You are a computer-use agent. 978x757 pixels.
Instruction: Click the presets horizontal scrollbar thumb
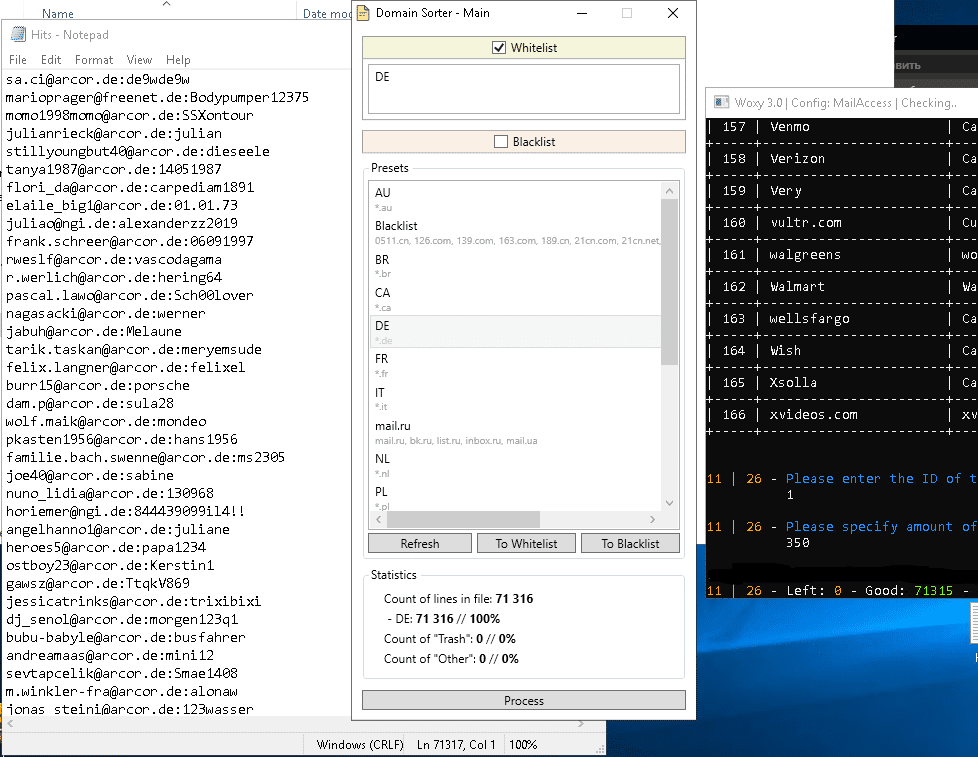point(464,519)
